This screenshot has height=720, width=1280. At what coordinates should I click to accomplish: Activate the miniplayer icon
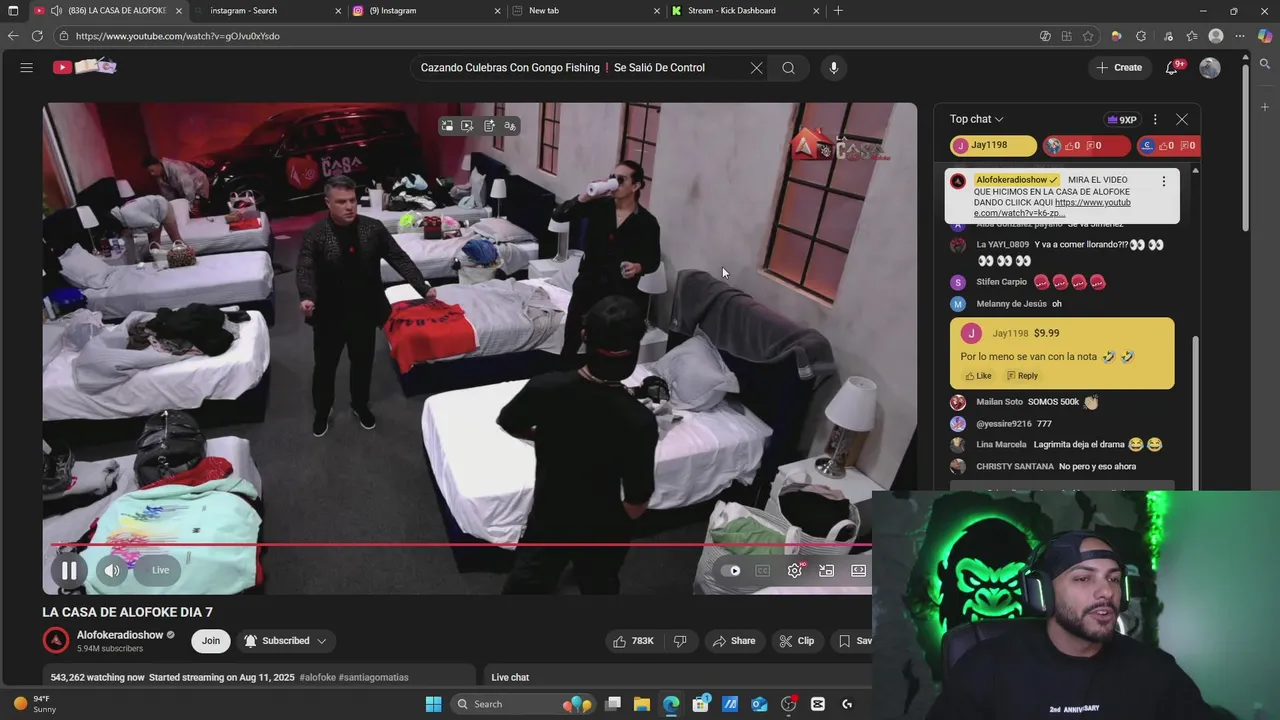click(826, 571)
